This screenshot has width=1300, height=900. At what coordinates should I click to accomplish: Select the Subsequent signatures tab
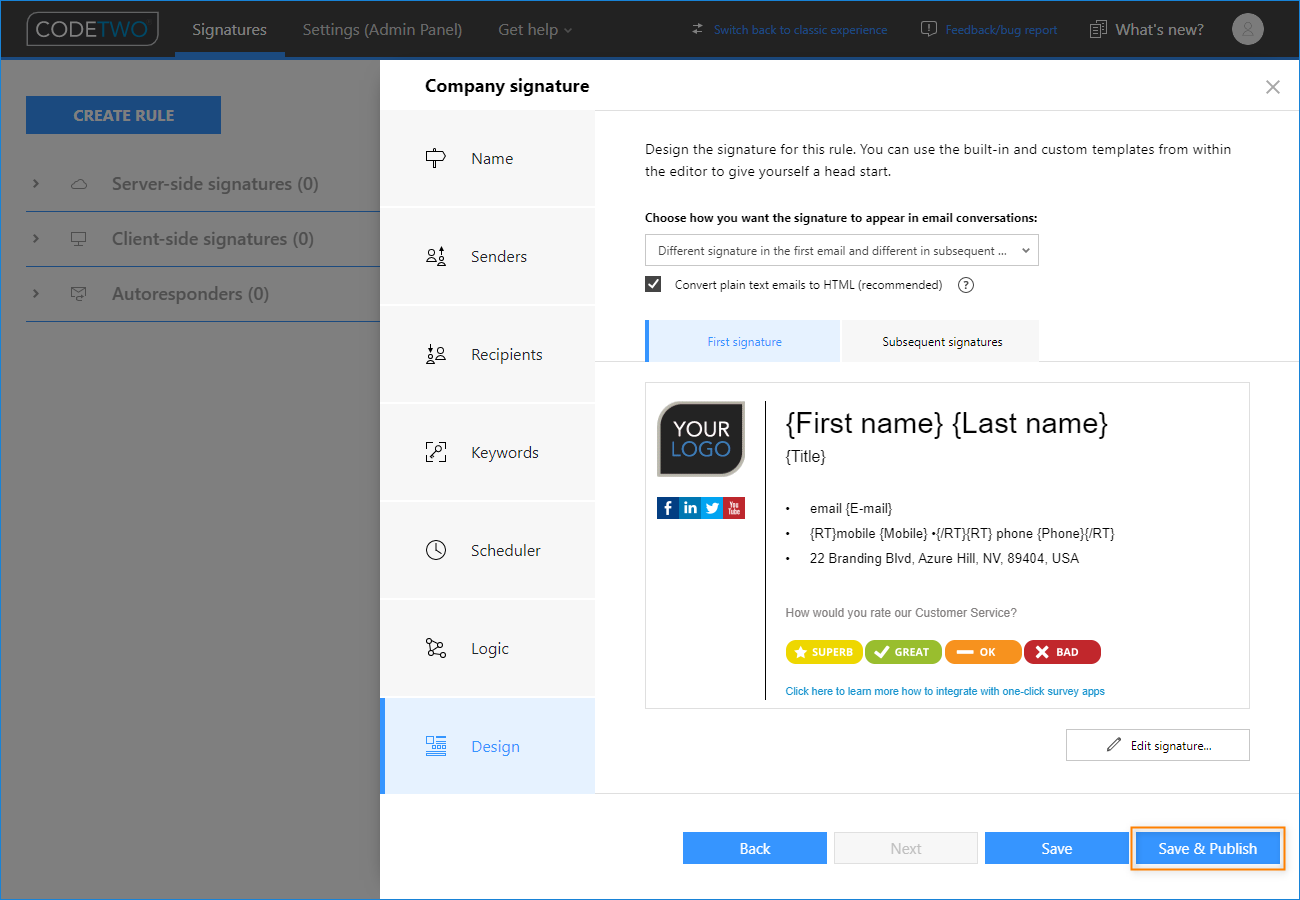tap(942, 341)
